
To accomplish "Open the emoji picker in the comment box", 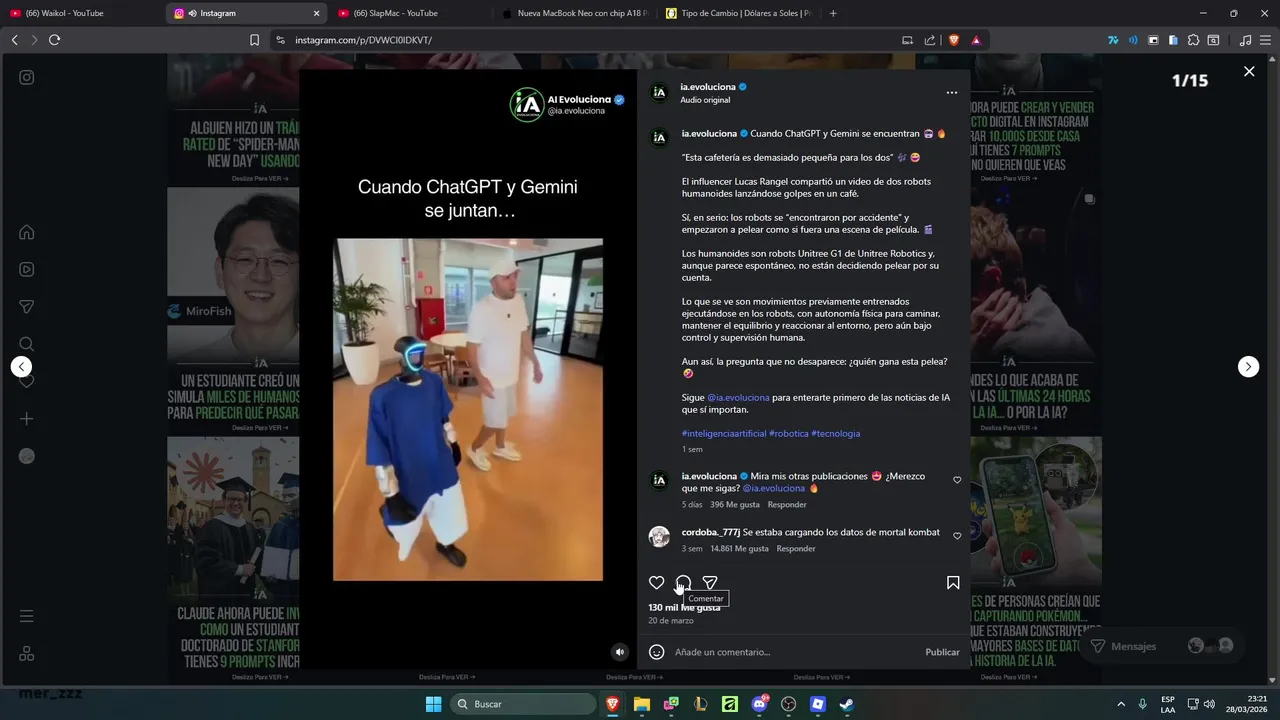I will pyautogui.click(x=657, y=652).
